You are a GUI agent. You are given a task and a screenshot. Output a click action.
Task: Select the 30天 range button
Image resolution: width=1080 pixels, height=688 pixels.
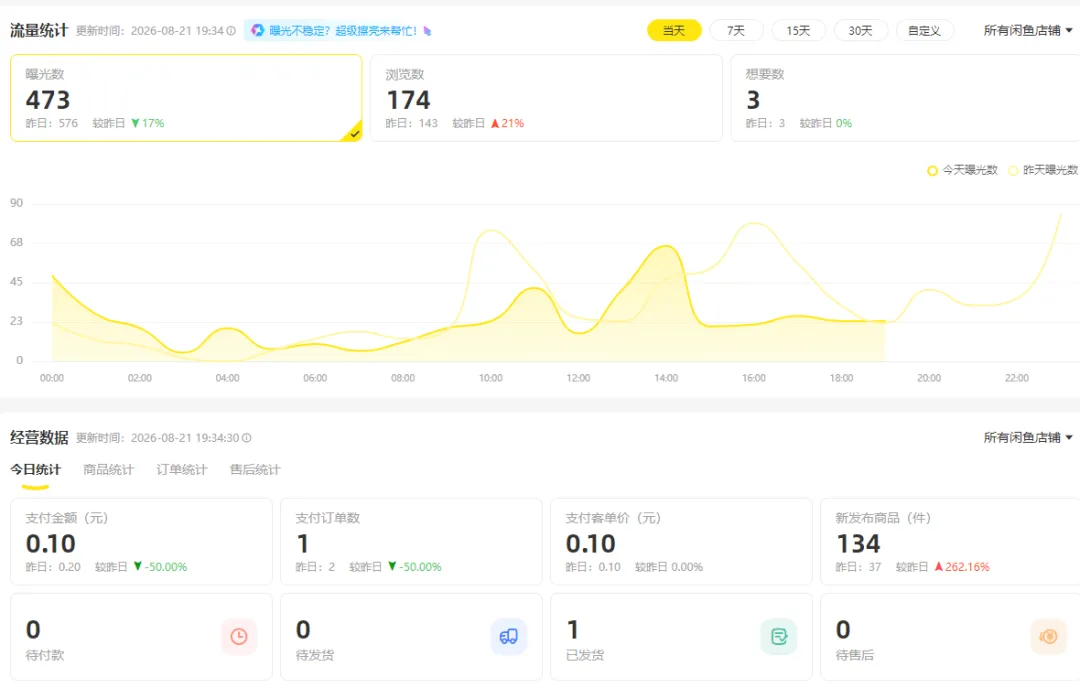tap(860, 30)
